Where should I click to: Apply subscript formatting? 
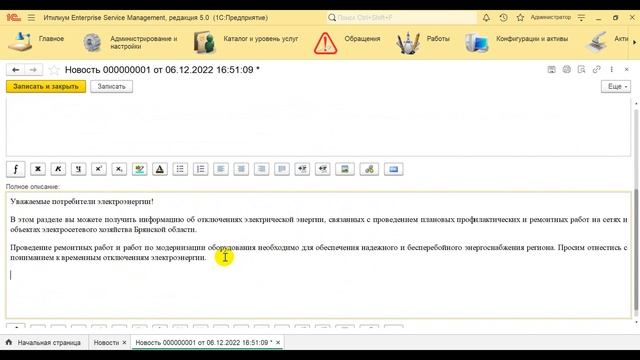119,169
